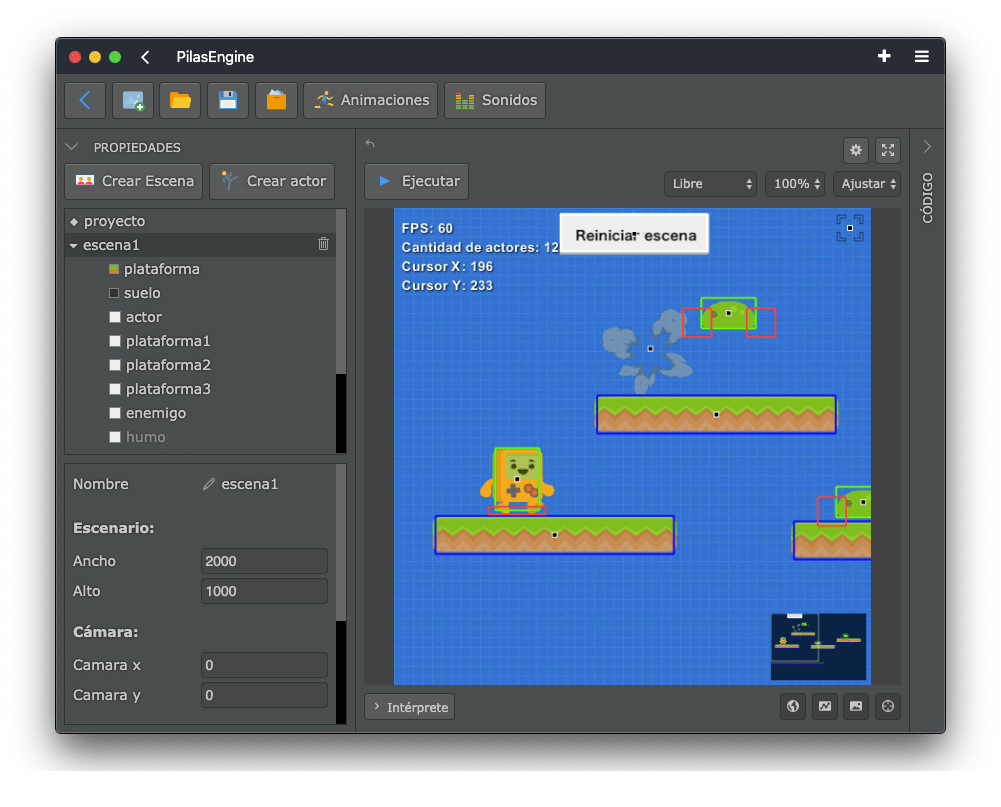
Task: Collapse the escena1 tree node
Action: tap(73, 245)
